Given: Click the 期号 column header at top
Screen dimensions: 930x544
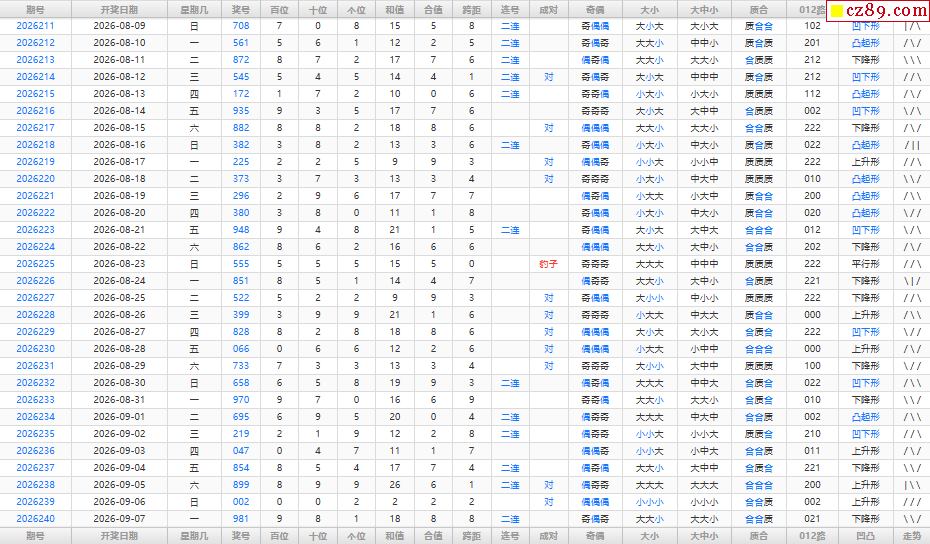Looking at the screenshot, I should pyautogui.click(x=35, y=9).
